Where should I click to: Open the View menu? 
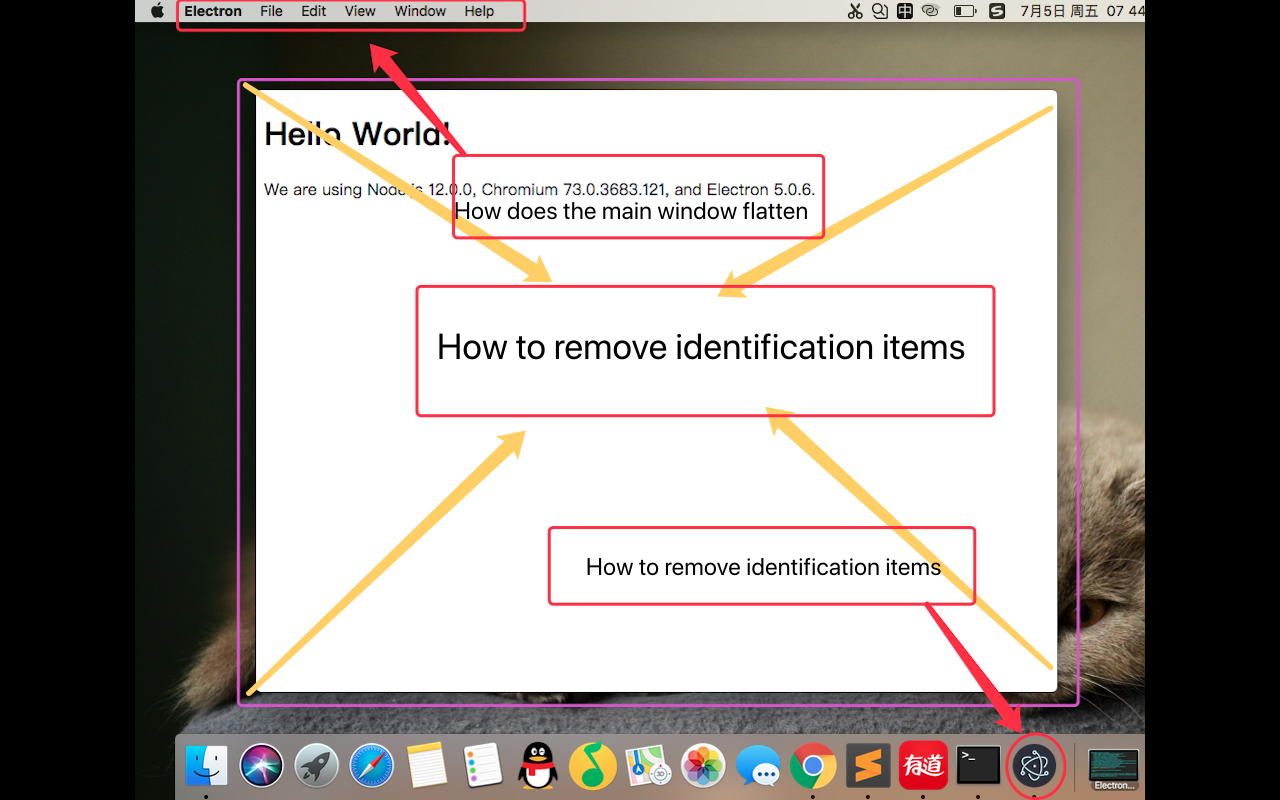click(359, 11)
